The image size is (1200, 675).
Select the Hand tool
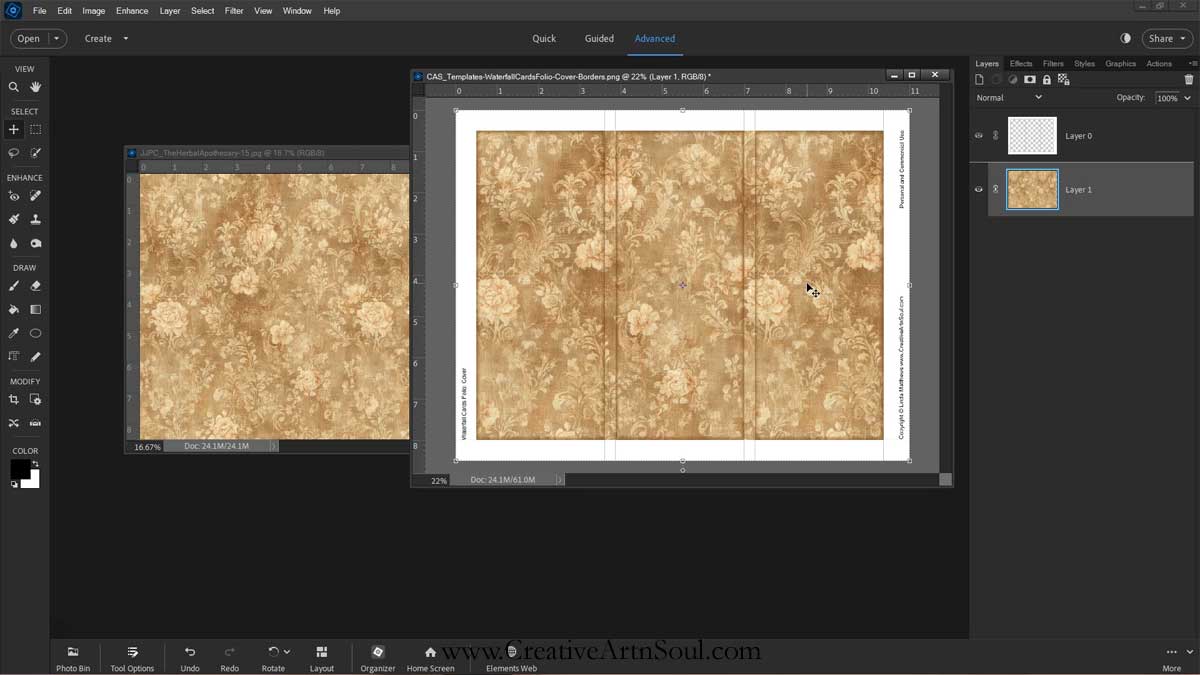coord(36,87)
